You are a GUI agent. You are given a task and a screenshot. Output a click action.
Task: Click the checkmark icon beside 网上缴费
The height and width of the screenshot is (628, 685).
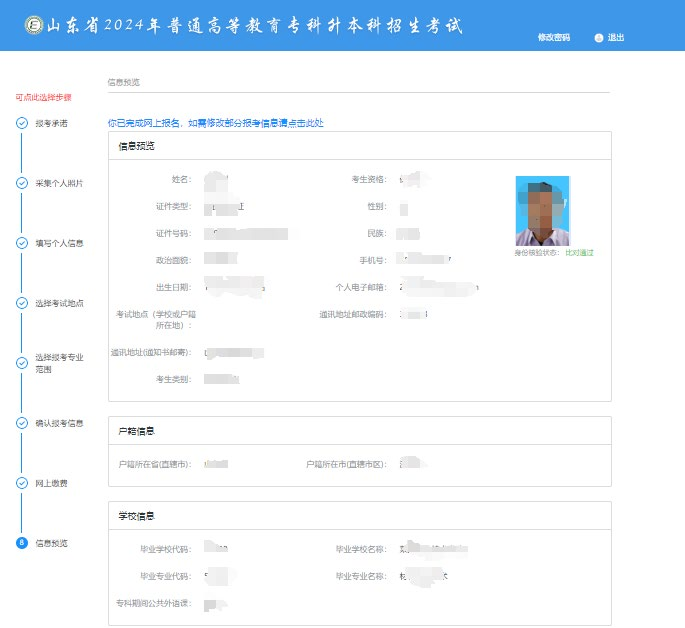[x=22, y=483]
